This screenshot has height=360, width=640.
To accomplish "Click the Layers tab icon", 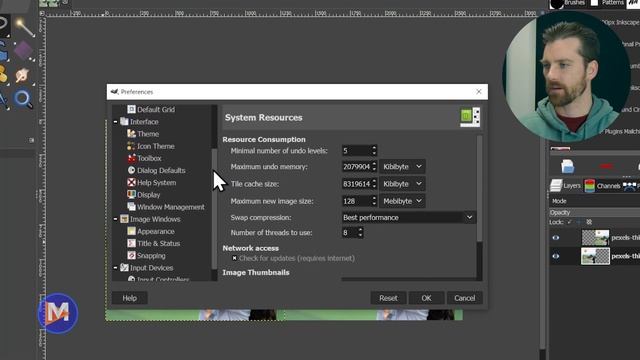I will click(556, 185).
